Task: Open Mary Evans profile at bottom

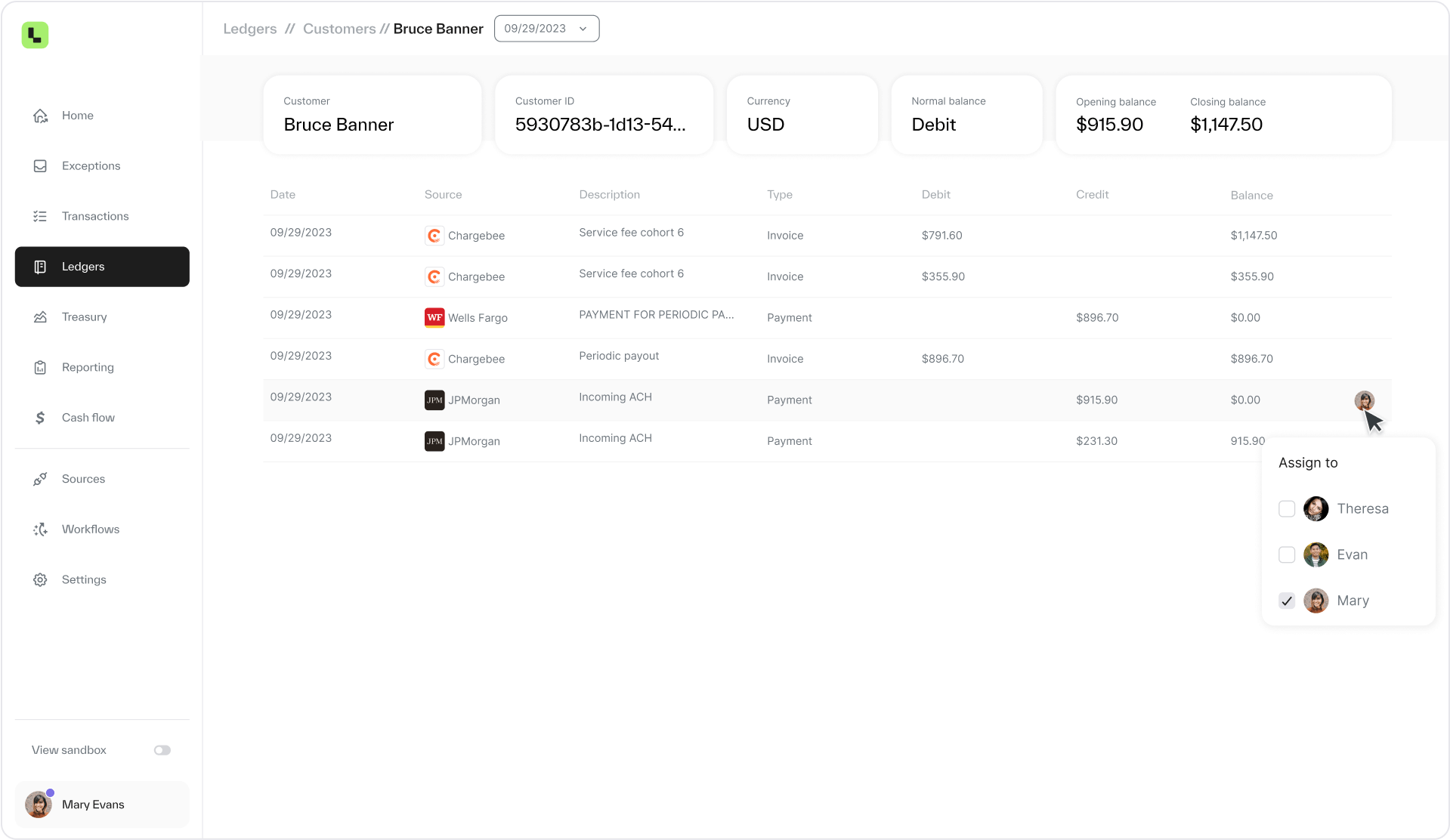Action: point(102,804)
